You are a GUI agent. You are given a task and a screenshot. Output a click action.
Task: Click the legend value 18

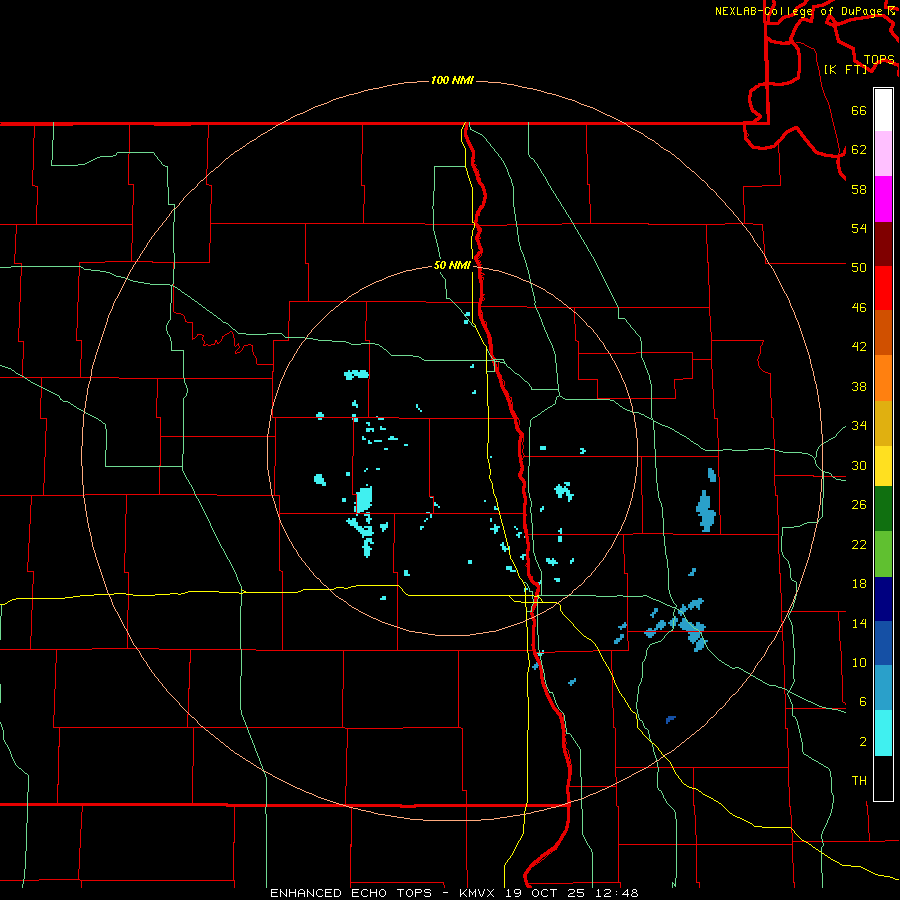859,584
